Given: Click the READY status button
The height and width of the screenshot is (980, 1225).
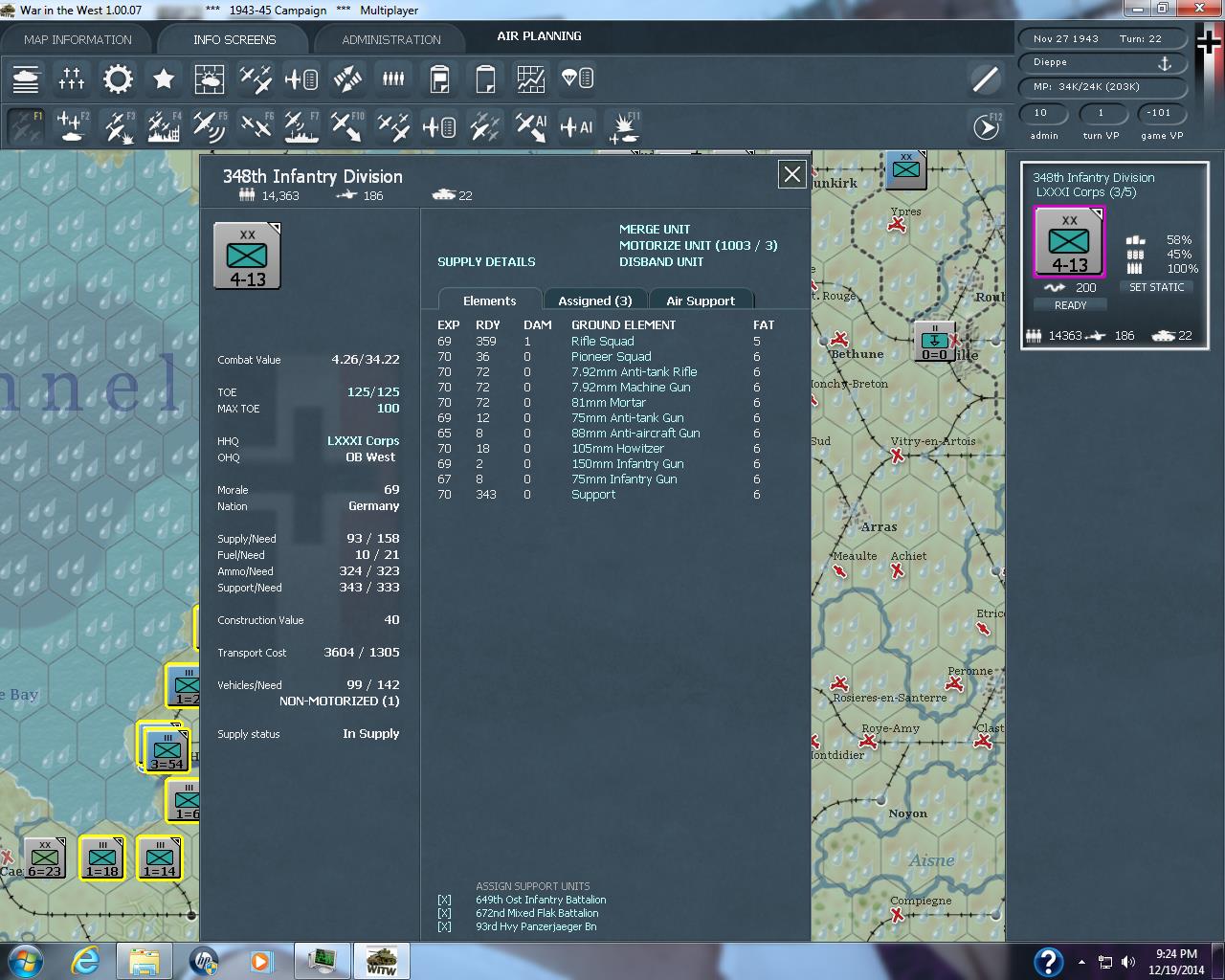Looking at the screenshot, I should click(1070, 305).
